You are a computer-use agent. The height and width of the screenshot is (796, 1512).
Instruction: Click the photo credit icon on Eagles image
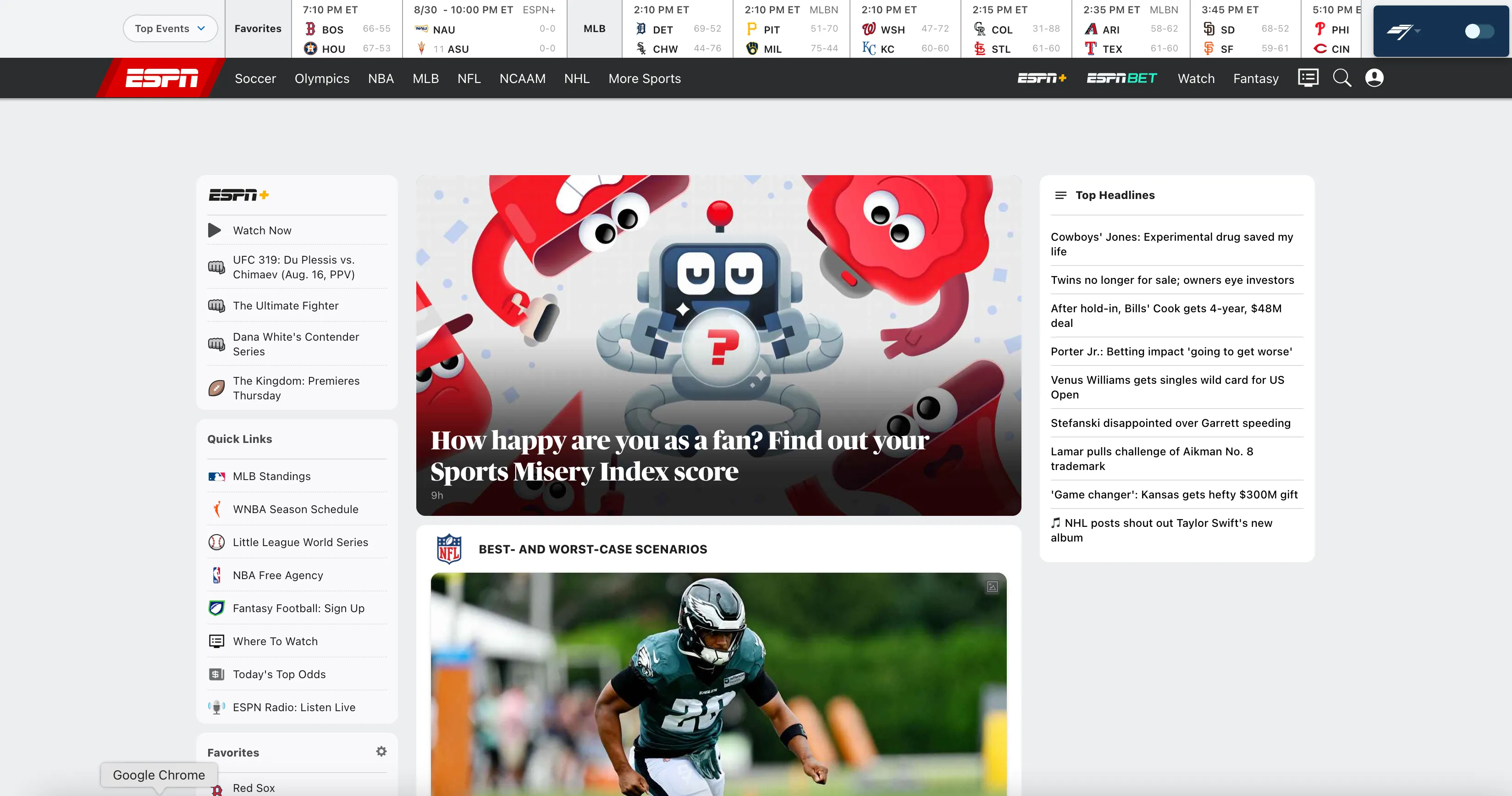coord(992,586)
